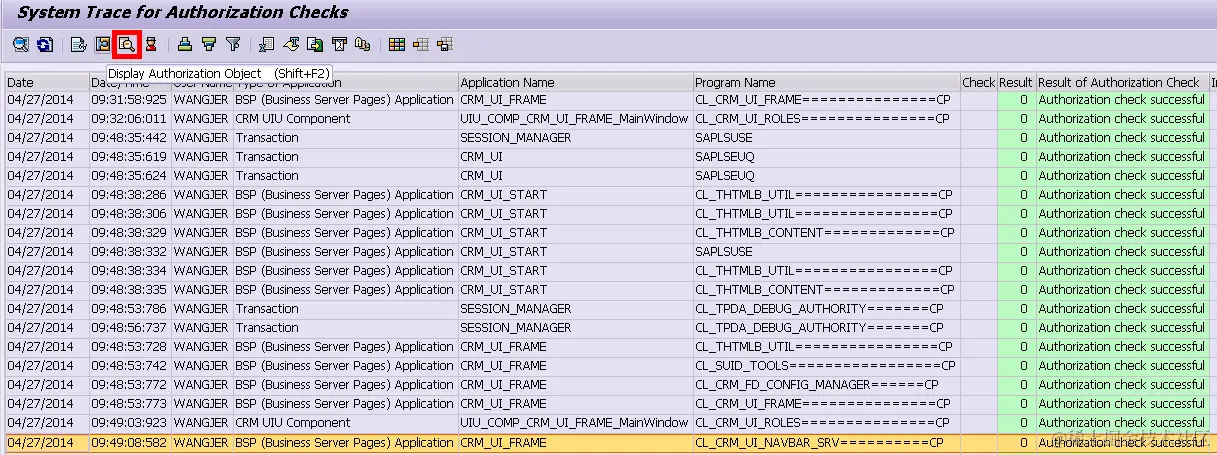Select the time cell 09:48:35:619
The image size is (1217, 455).
(x=130, y=157)
